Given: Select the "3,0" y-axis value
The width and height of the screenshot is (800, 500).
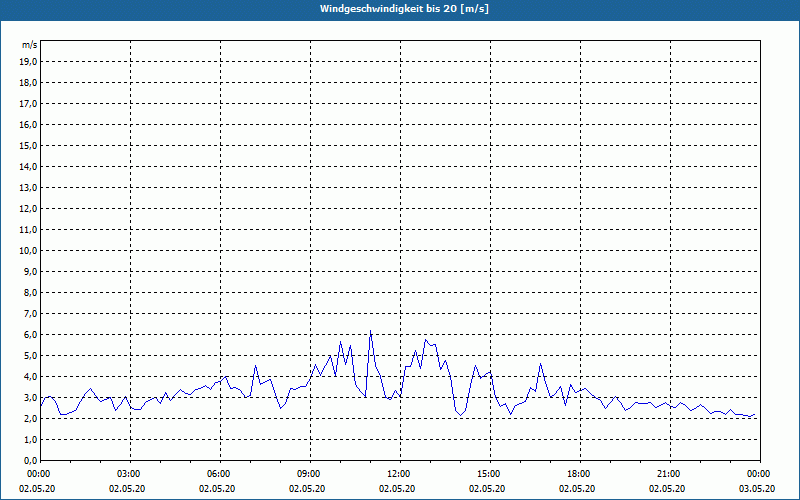Looking at the screenshot, I should coord(30,397).
